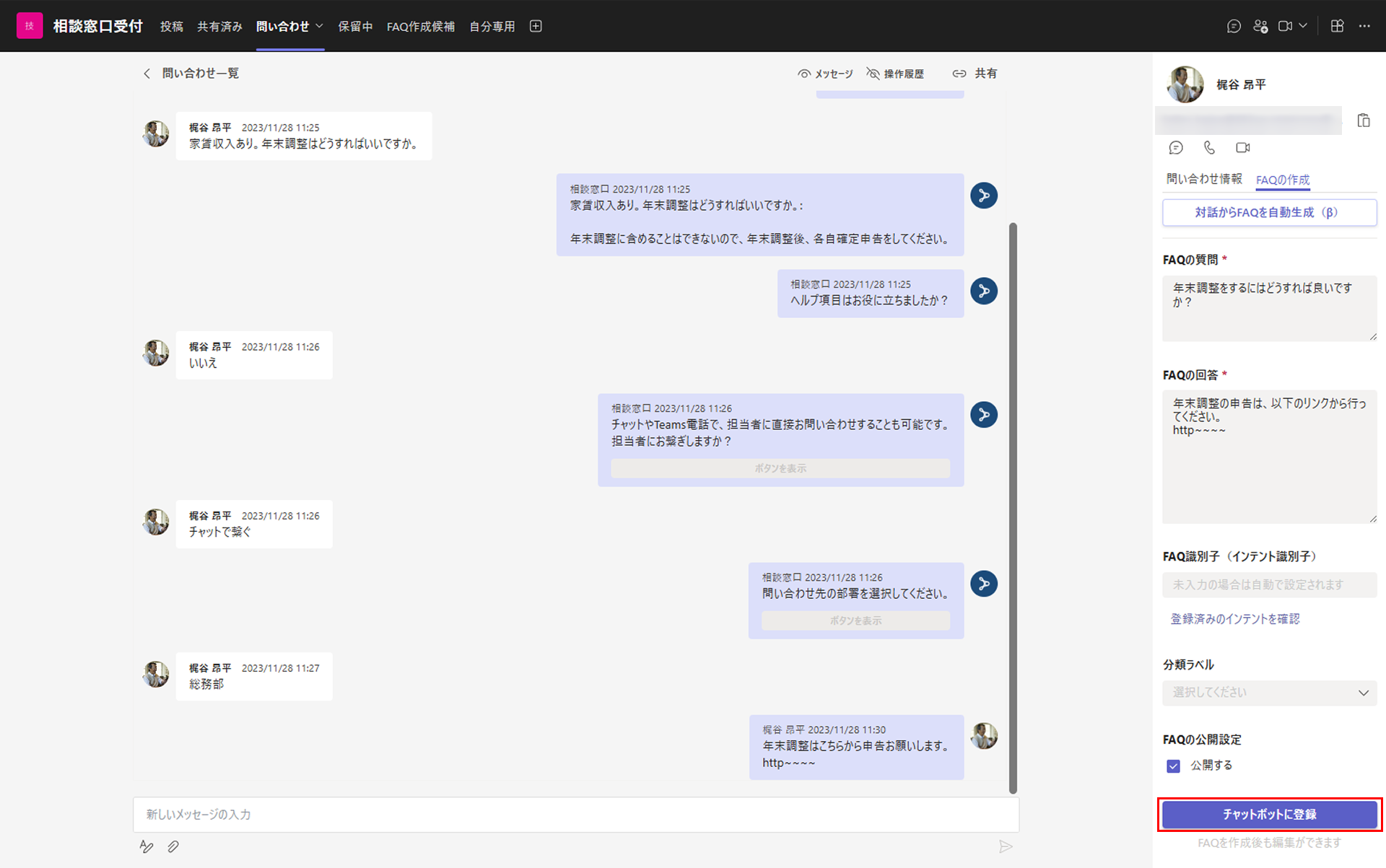
Task: Open 登録済みのインテントを確認 link
Action: tap(1235, 619)
